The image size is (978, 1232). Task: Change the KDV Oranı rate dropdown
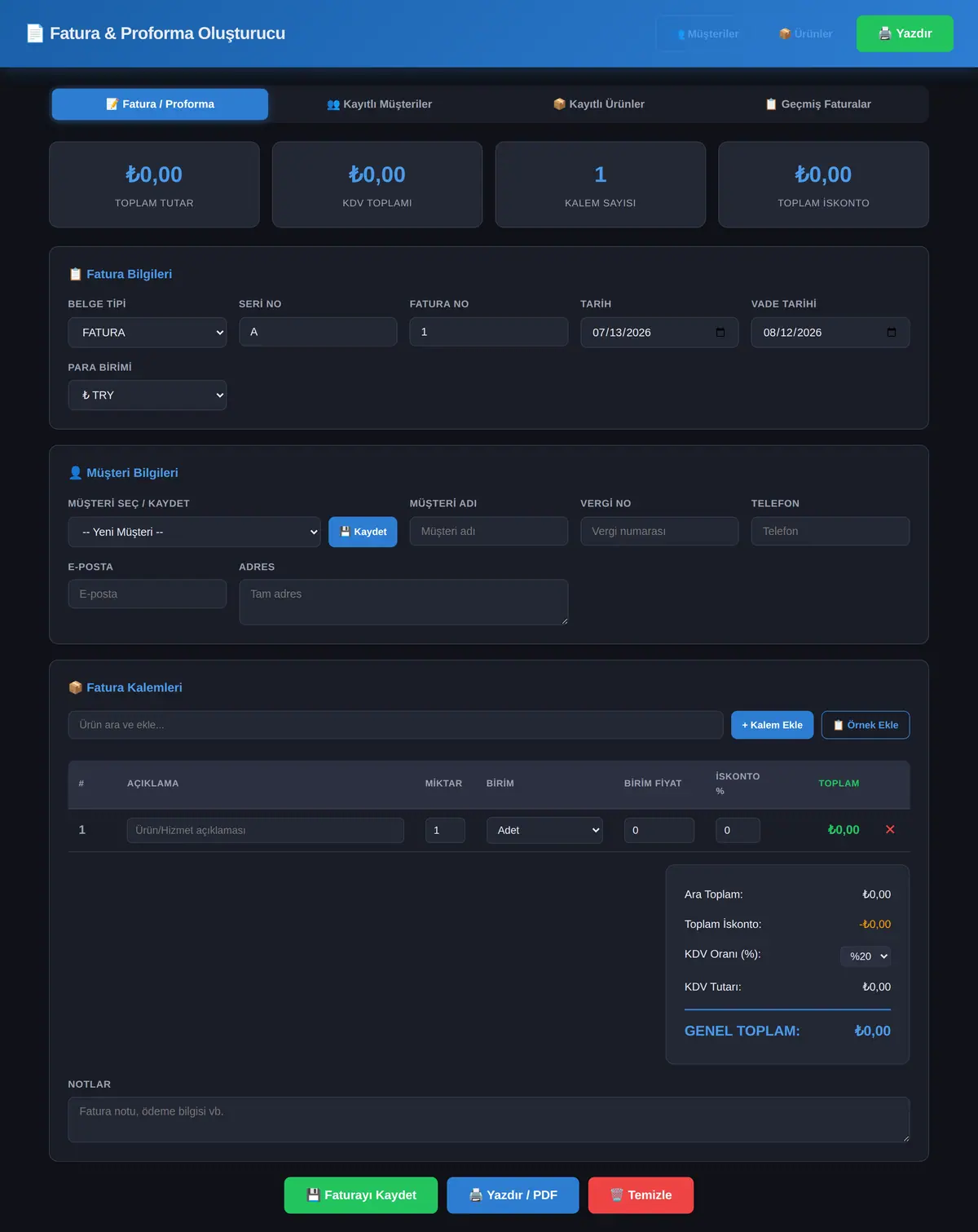(x=866, y=956)
